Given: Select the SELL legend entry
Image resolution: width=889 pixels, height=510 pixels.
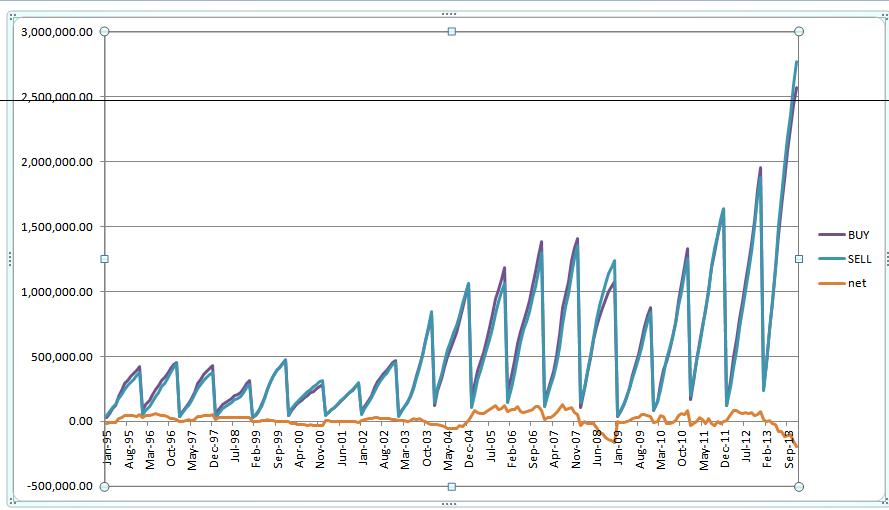Looking at the screenshot, I should click(x=845, y=259).
